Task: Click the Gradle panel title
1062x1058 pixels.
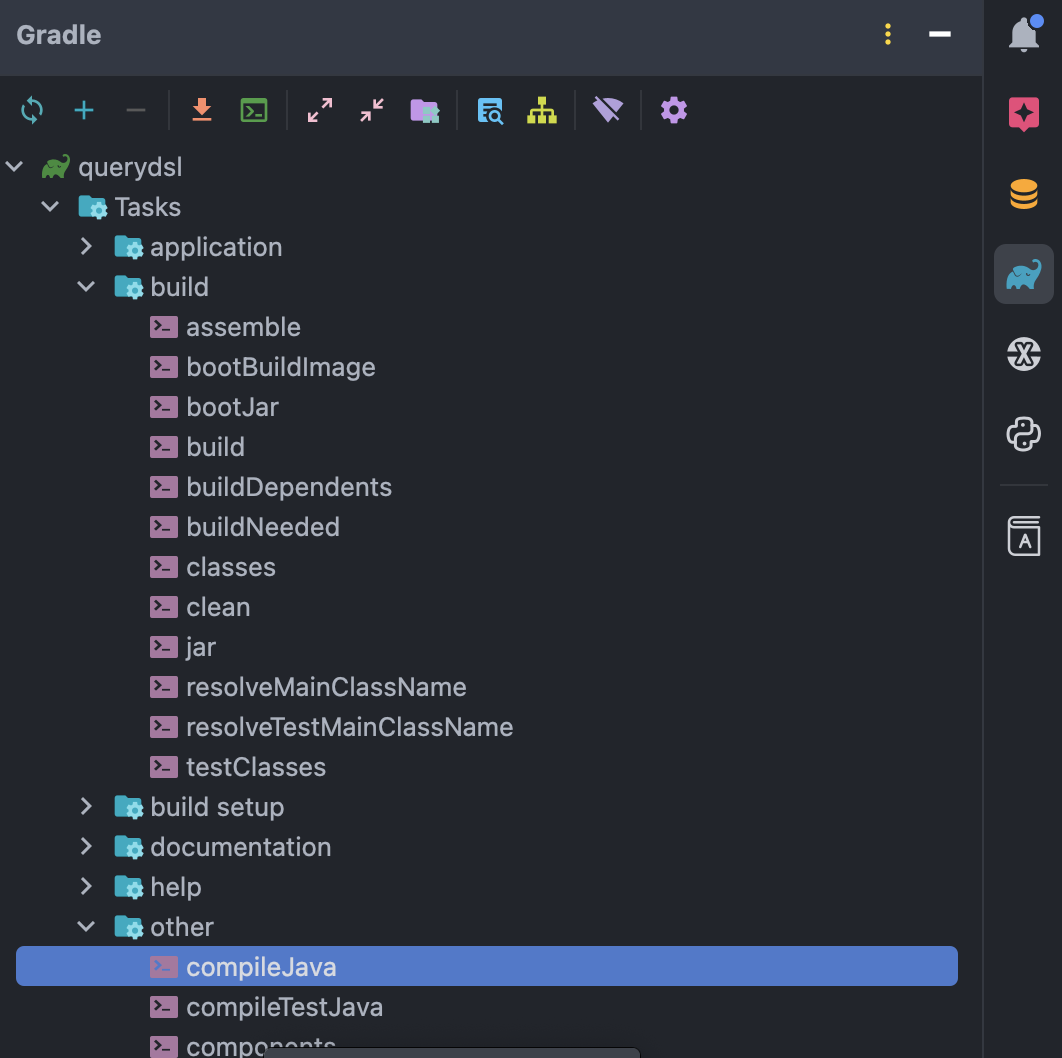Action: point(59,35)
